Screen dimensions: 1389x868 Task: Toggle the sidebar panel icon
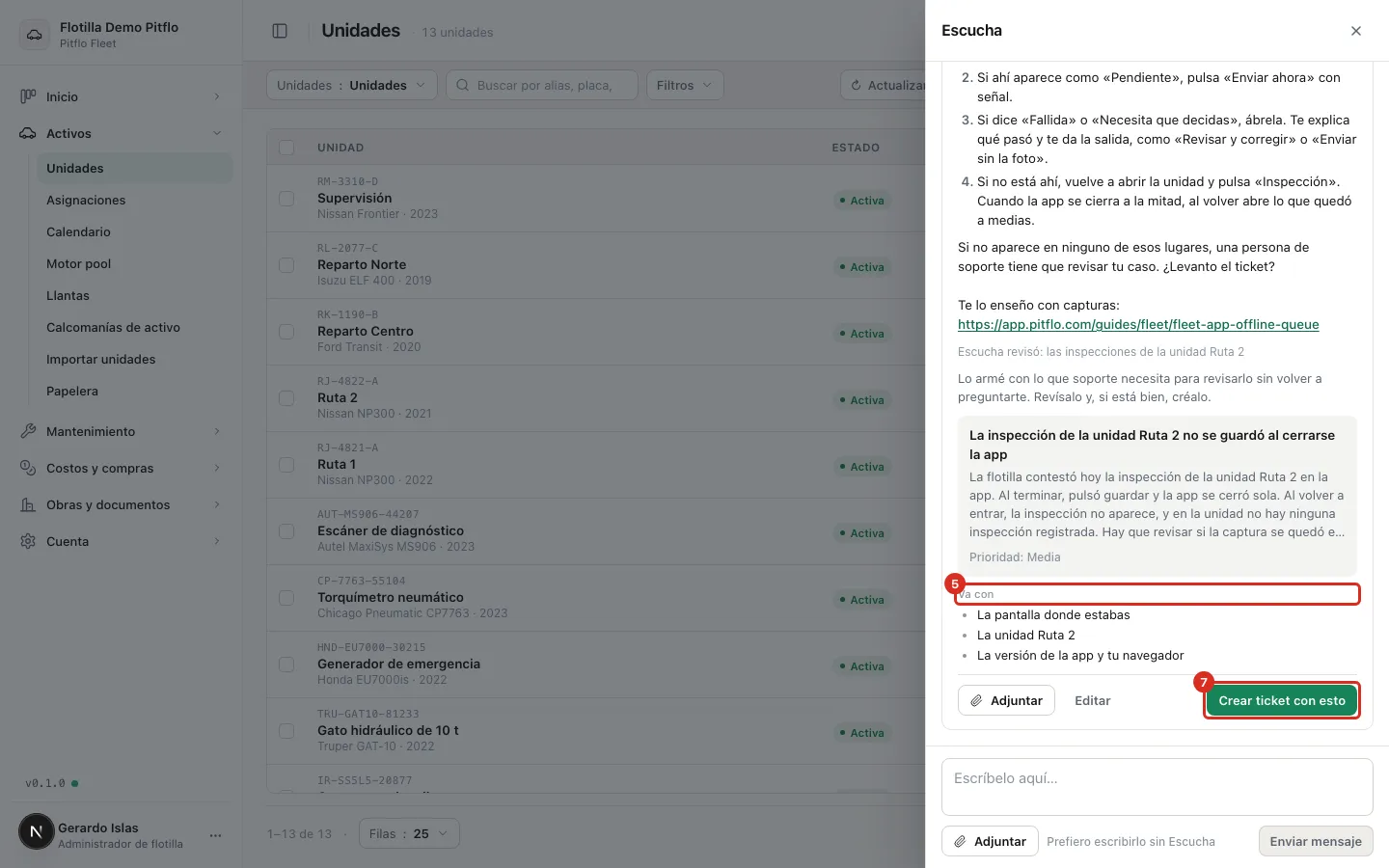tap(280, 31)
